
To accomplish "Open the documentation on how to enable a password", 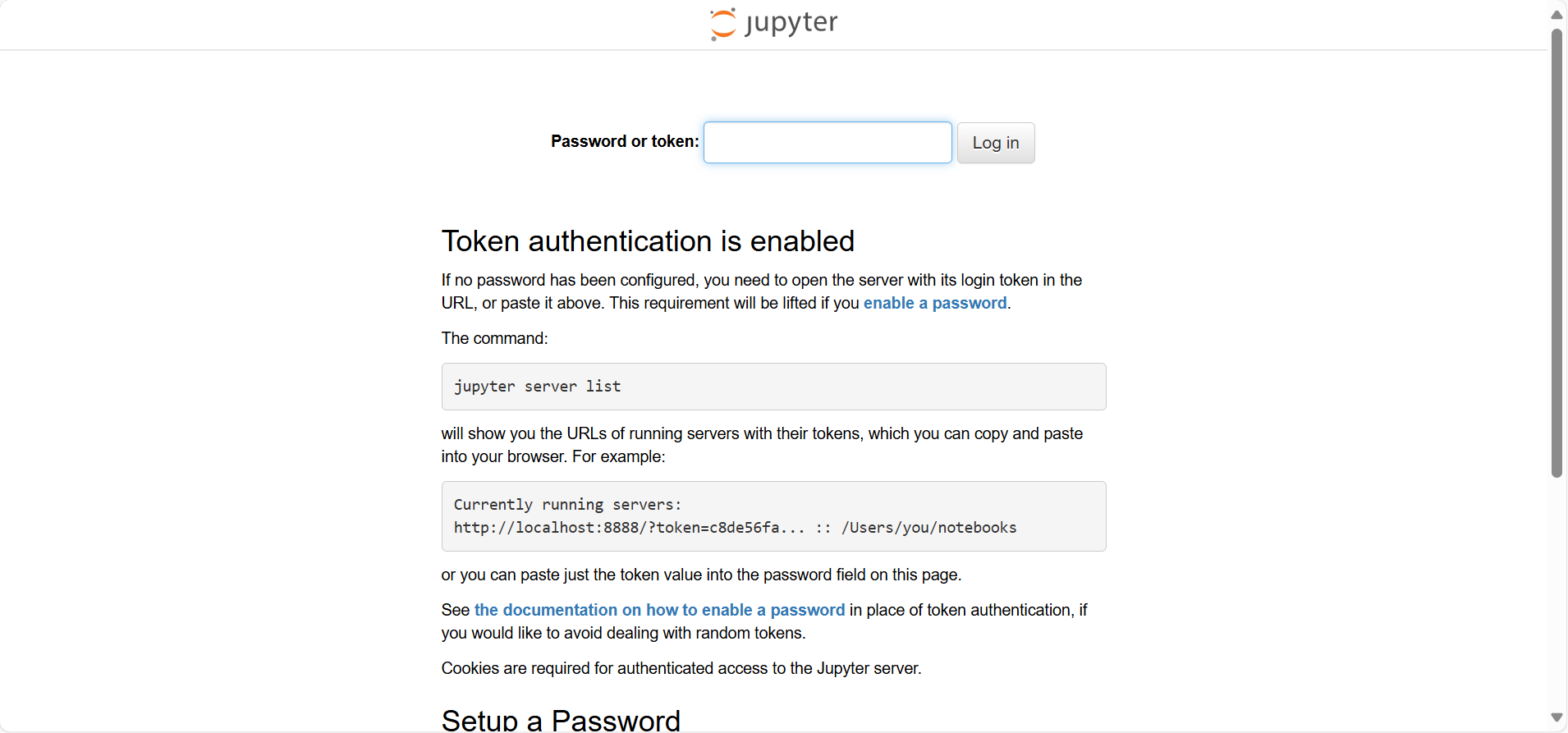I will coord(659,610).
